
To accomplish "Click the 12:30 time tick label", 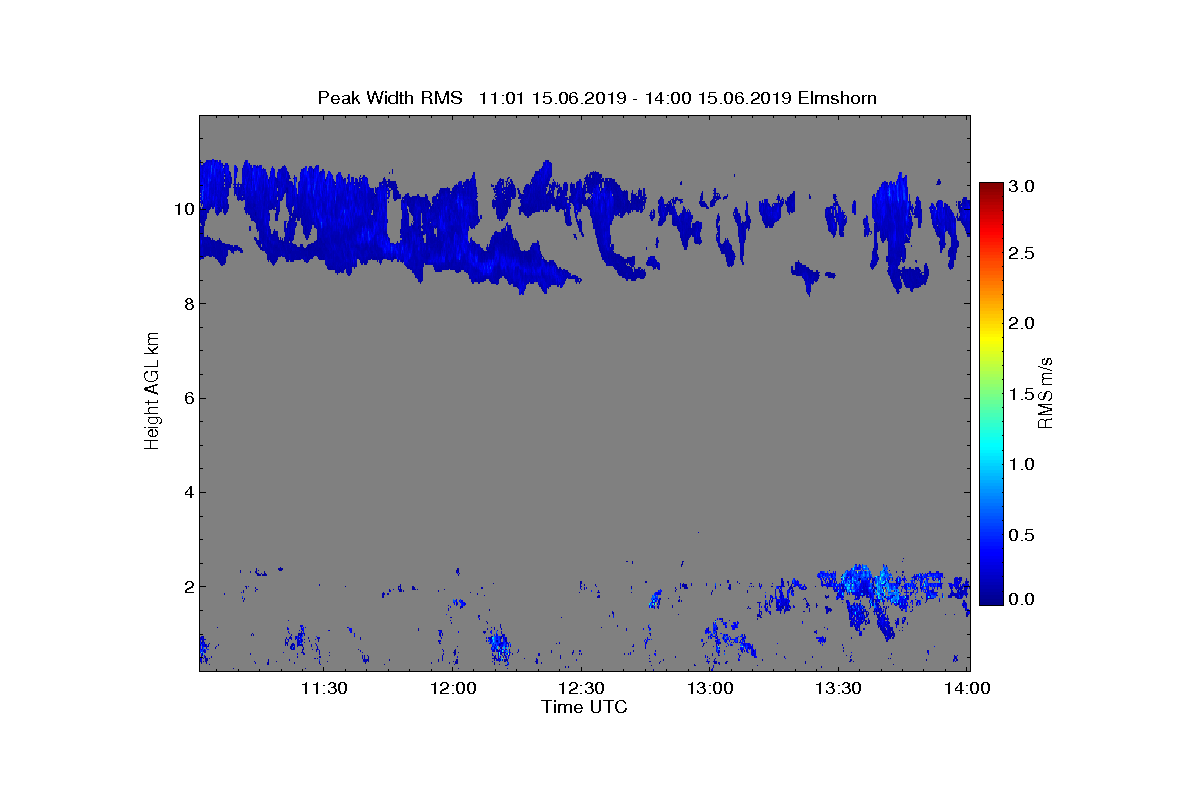I will pyautogui.click(x=581, y=688).
